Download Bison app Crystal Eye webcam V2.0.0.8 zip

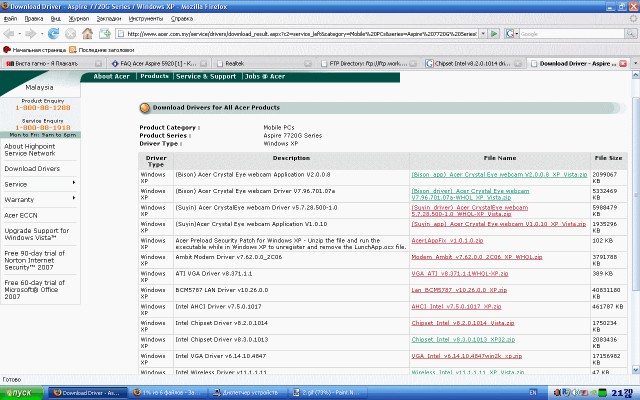point(499,174)
